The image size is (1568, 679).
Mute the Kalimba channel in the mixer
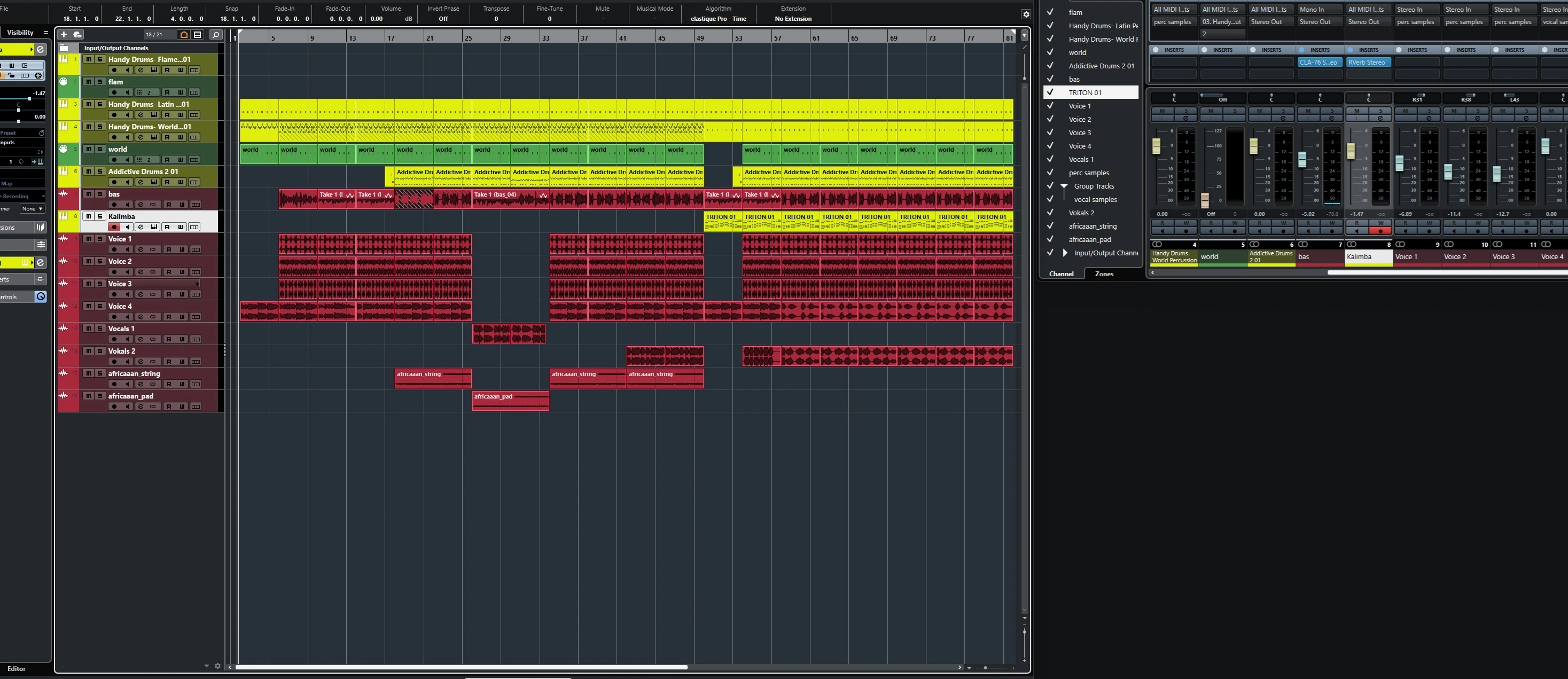pyautogui.click(x=1356, y=111)
